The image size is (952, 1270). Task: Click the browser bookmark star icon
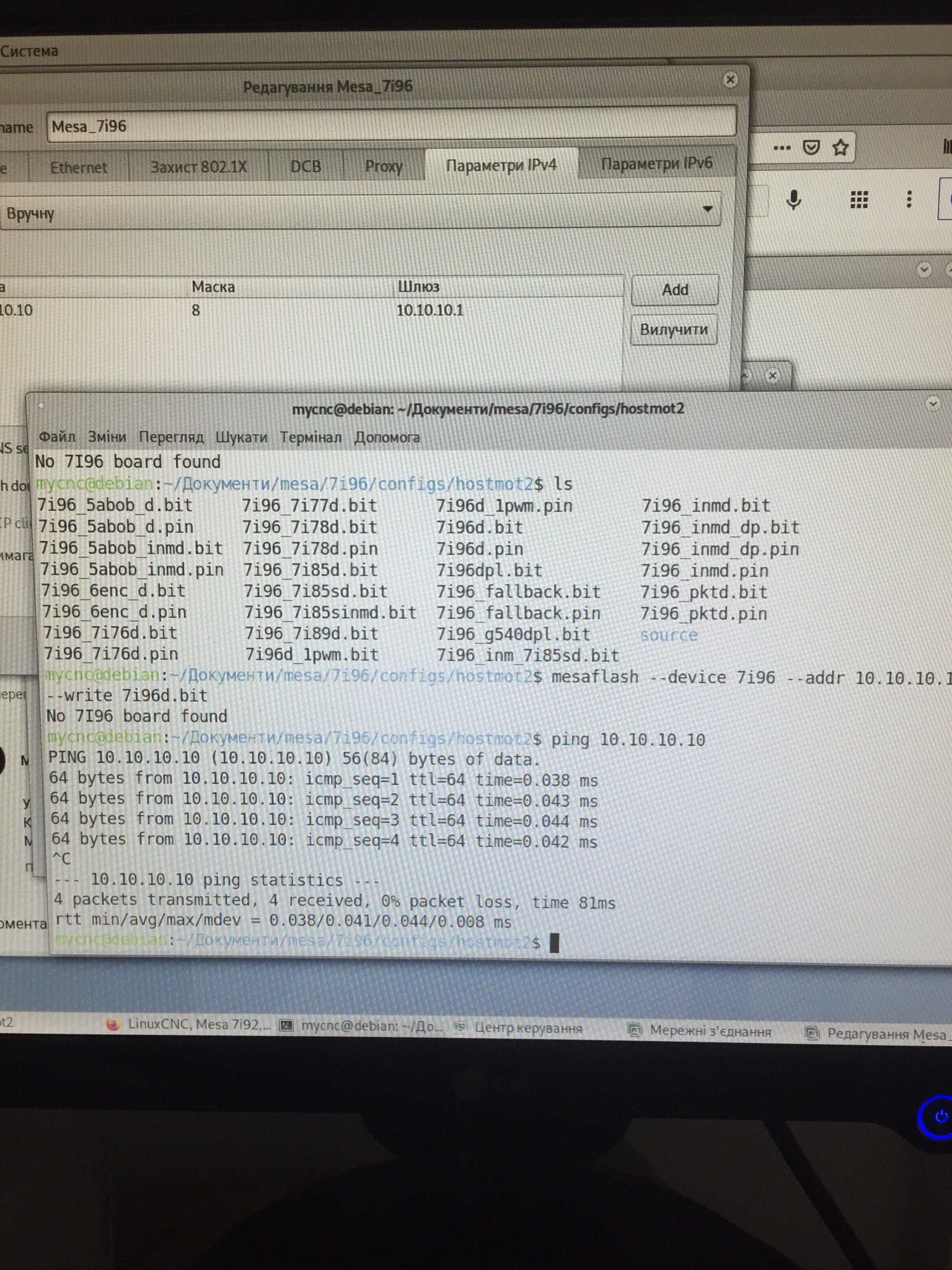click(x=840, y=148)
